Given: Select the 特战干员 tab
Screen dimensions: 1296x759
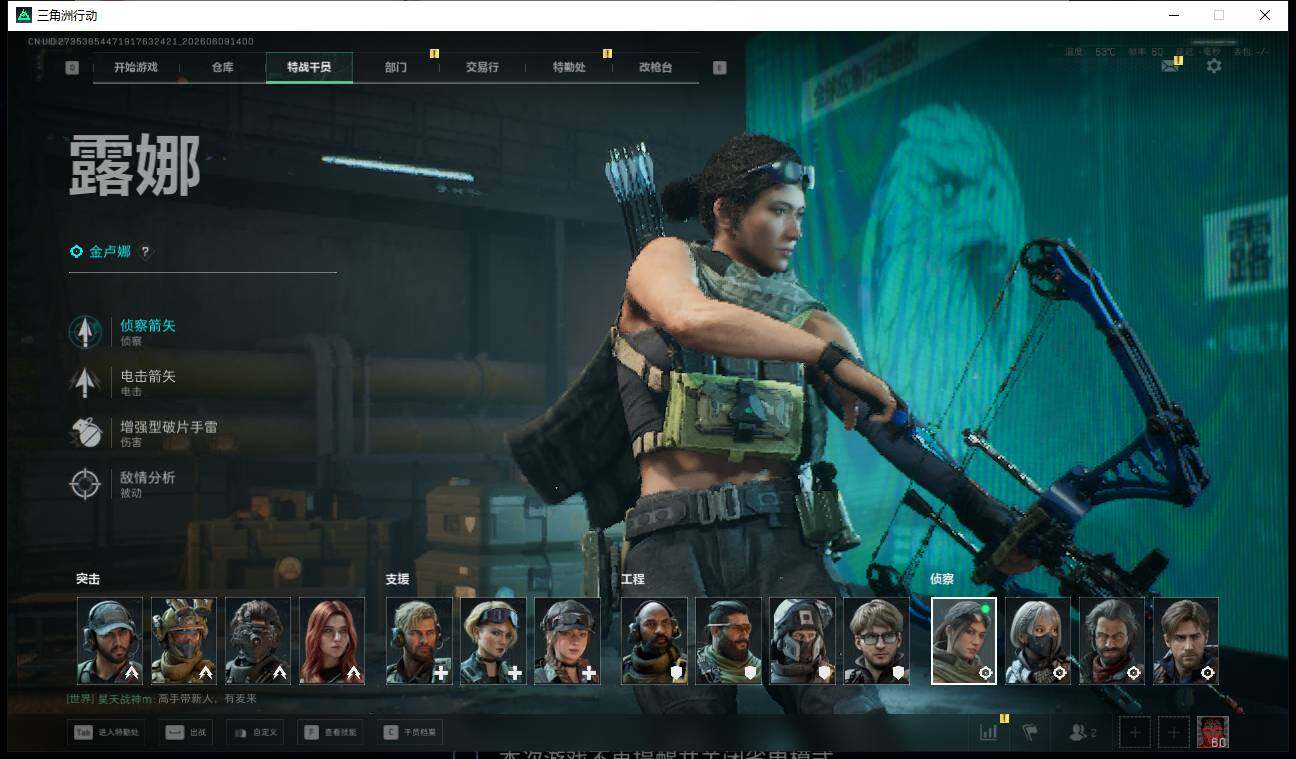Looking at the screenshot, I should 309,67.
